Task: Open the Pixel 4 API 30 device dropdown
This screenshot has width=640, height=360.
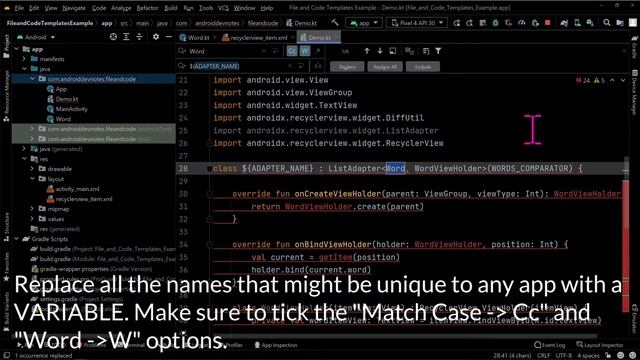Action: pos(417,23)
